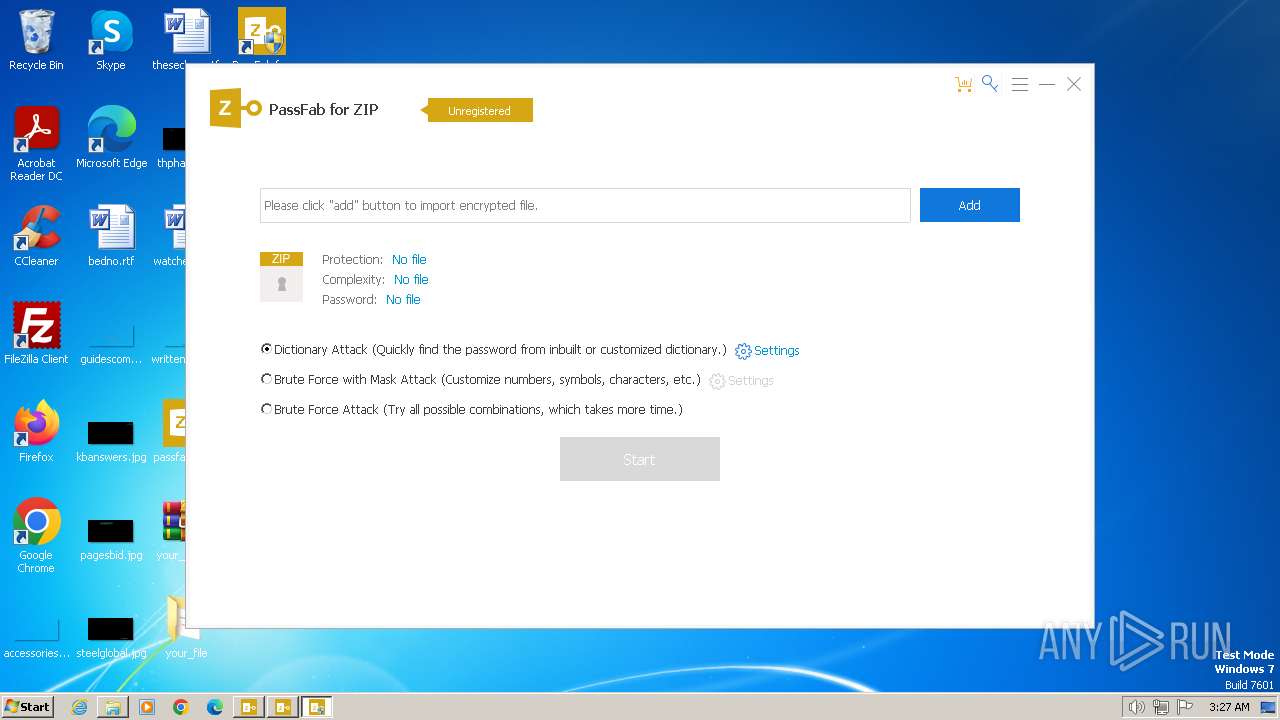The width and height of the screenshot is (1280, 720).
Task: Select the CCleaner desktop shortcut
Action: pyautogui.click(x=36, y=237)
